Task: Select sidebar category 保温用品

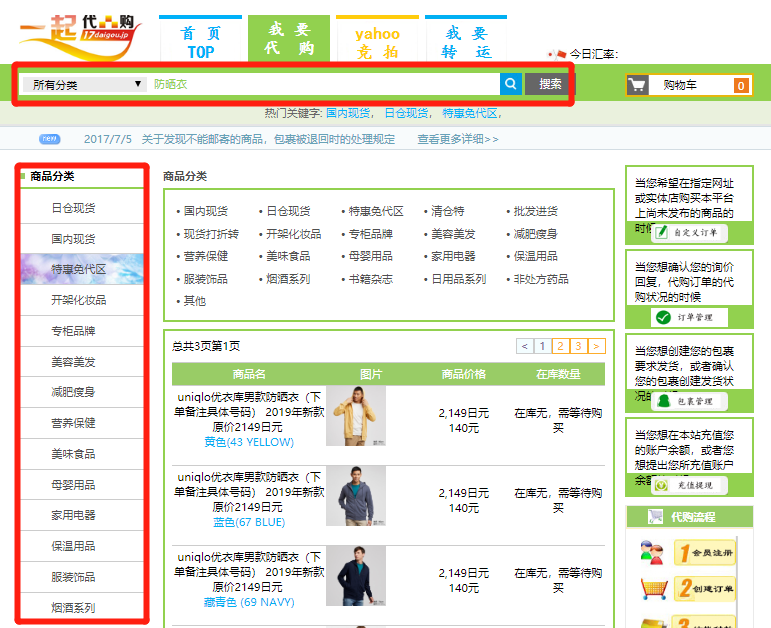Action: click(x=82, y=546)
